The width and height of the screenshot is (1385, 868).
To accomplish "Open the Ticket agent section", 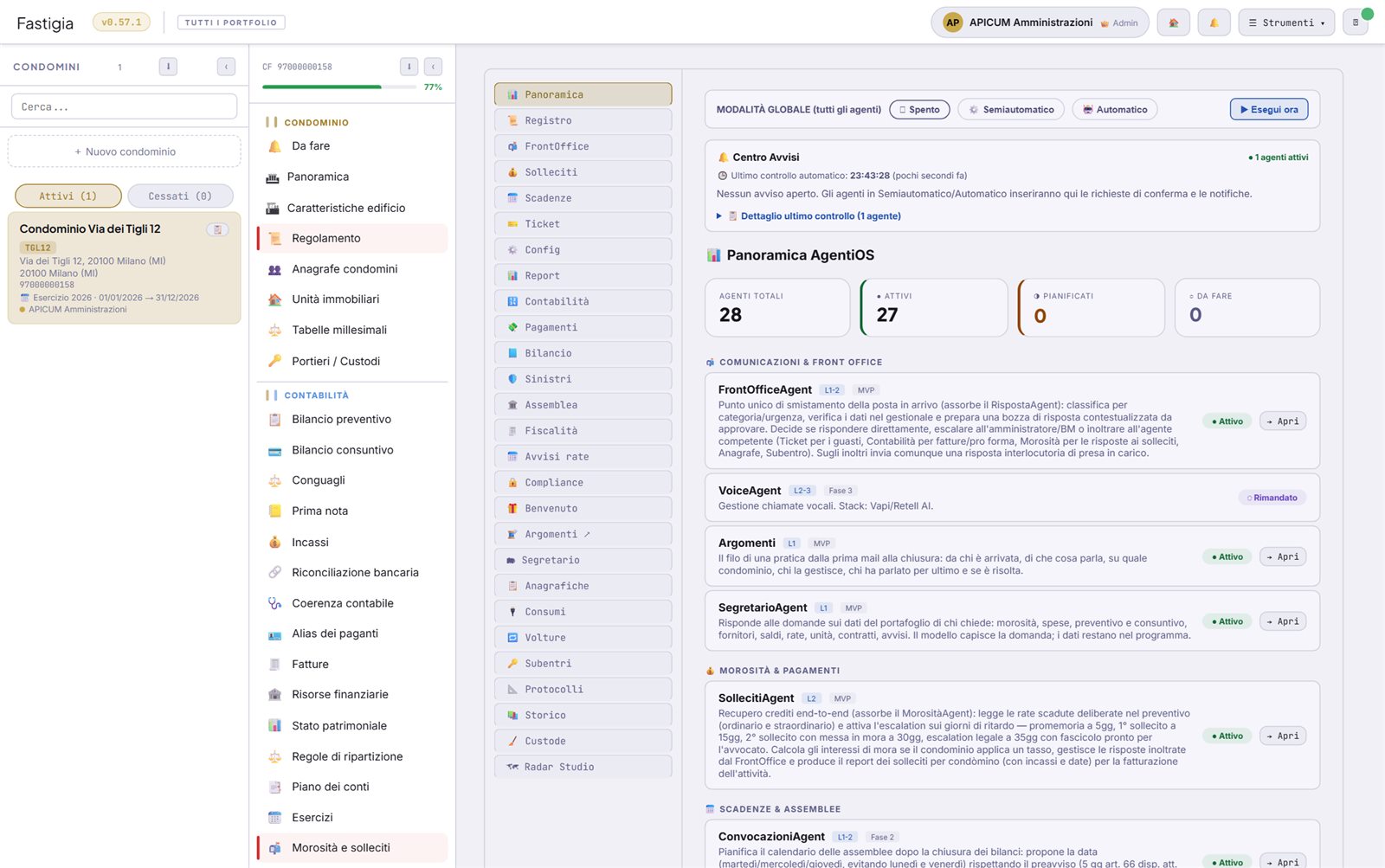I will (583, 224).
